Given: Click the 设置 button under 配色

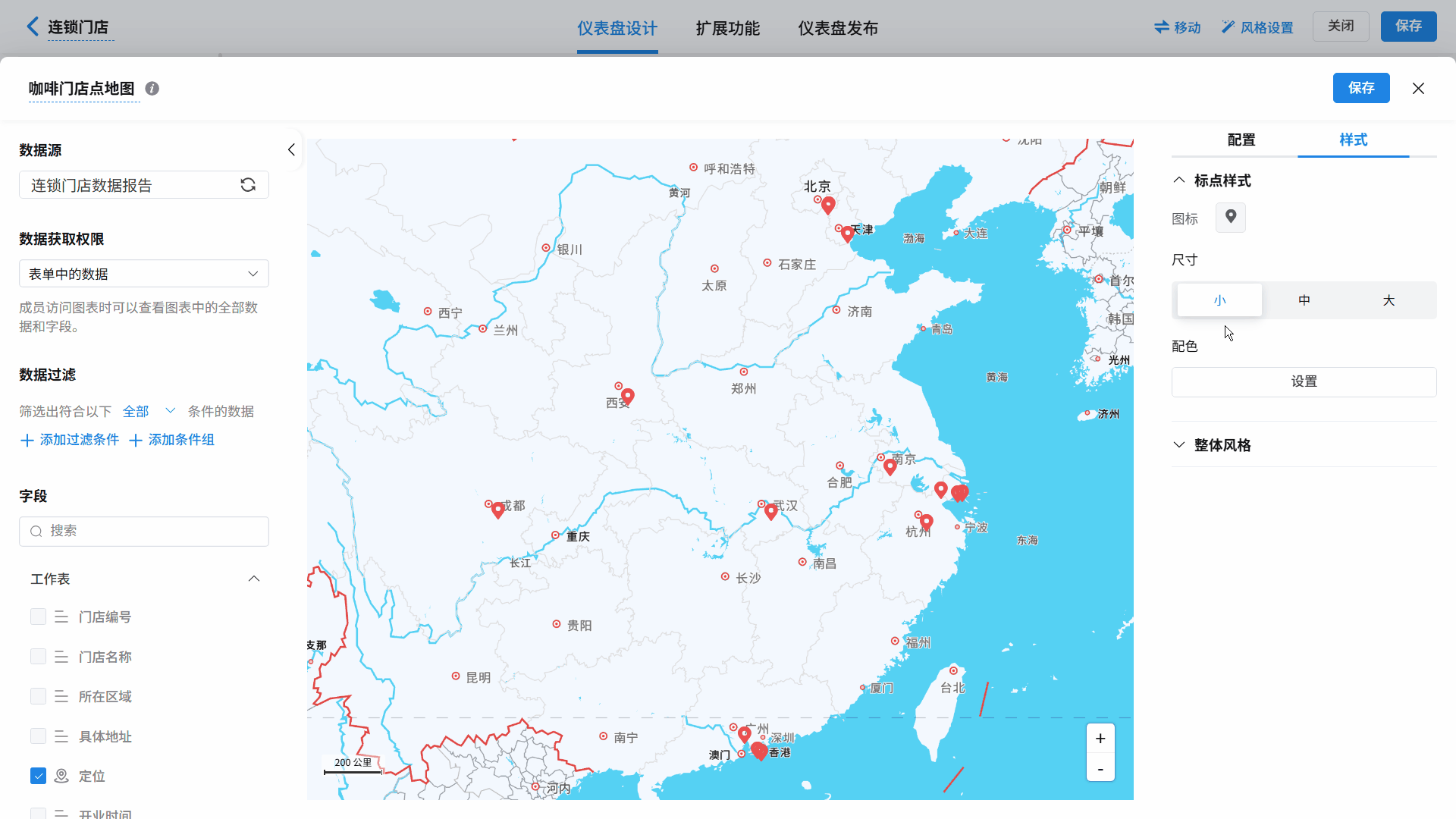Looking at the screenshot, I should (x=1304, y=381).
